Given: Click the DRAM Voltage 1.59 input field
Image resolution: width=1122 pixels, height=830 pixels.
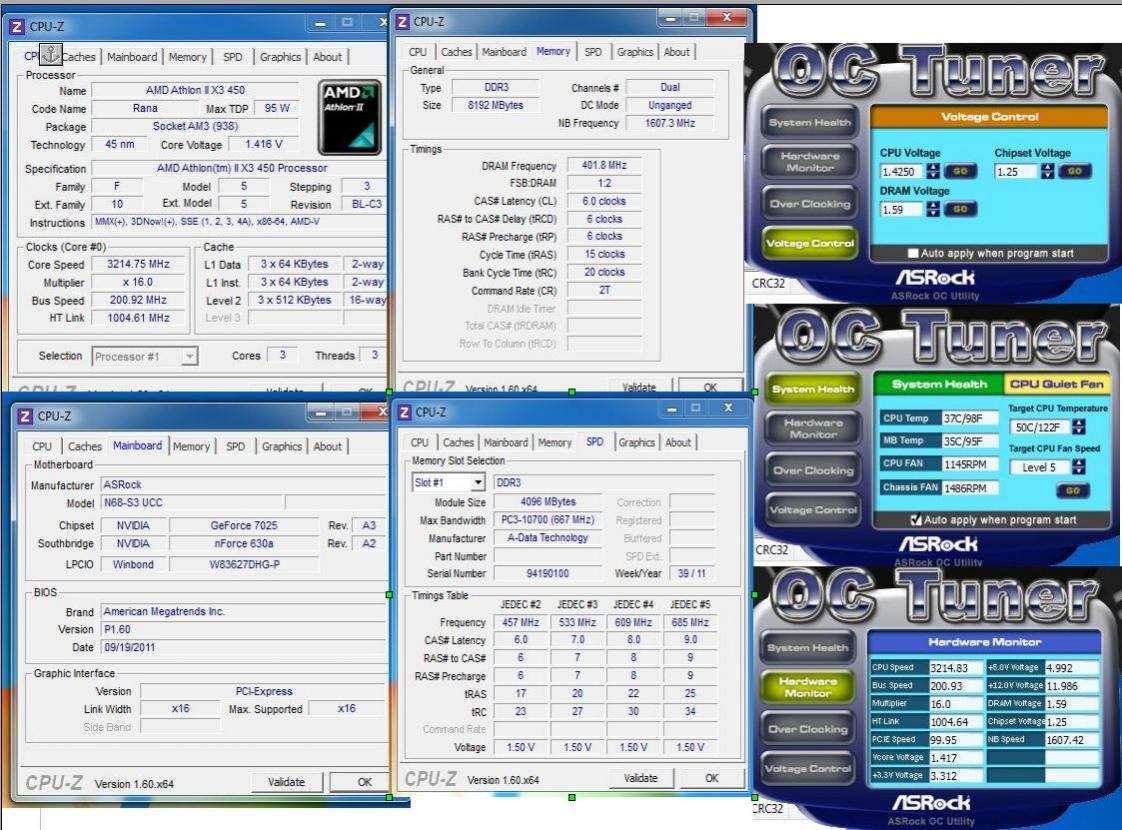Looking at the screenshot, I should [x=902, y=209].
